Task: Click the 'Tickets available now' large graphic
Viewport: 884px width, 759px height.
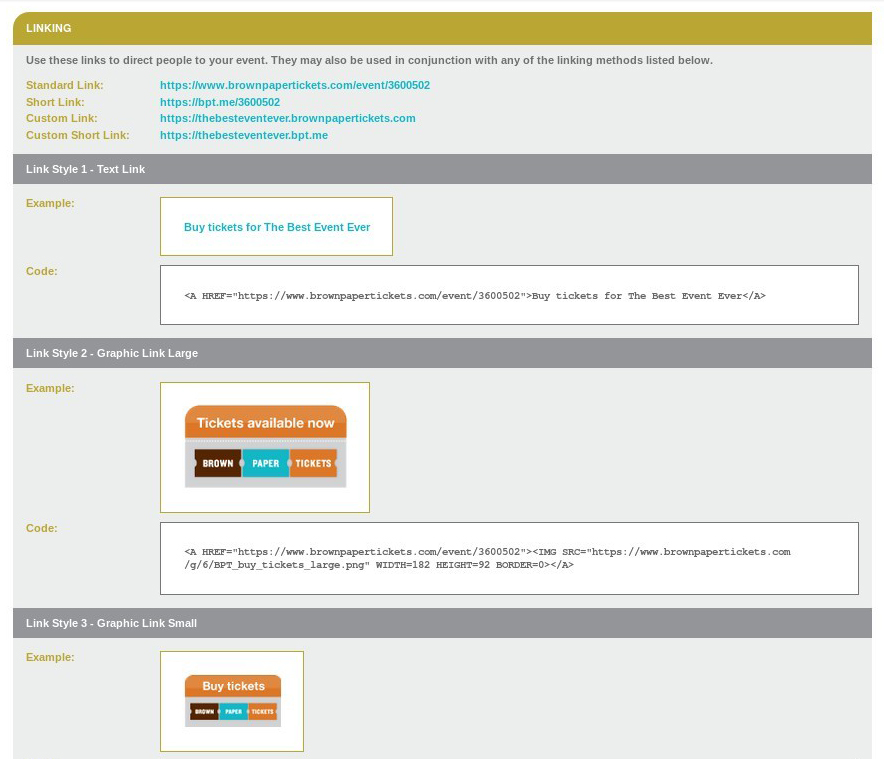Action: point(266,447)
